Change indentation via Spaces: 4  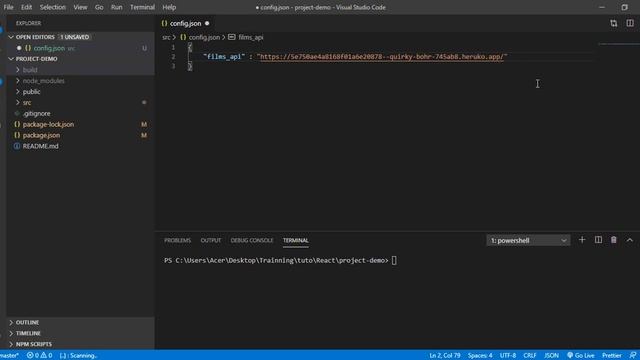pos(480,356)
